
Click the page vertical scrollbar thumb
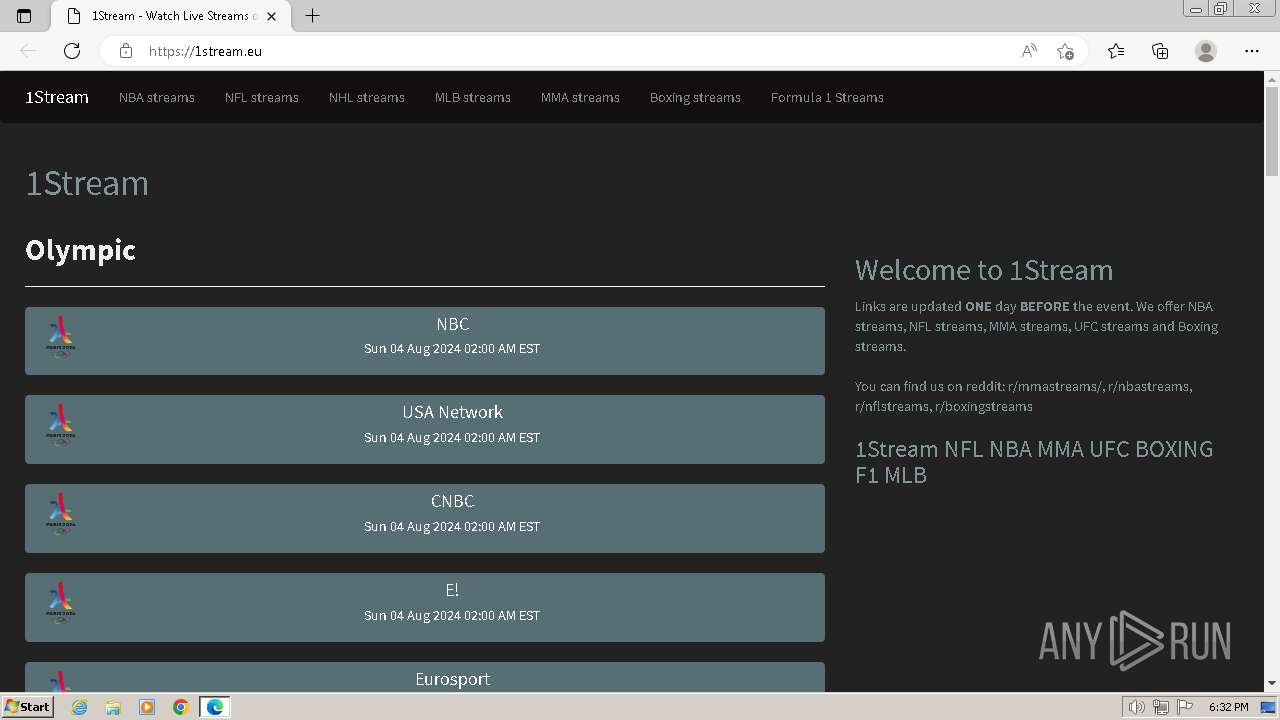tap(1272, 131)
